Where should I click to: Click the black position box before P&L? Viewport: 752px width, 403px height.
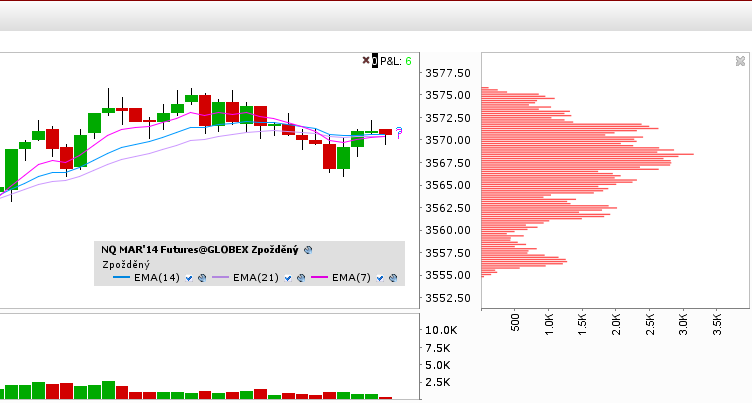point(375,61)
